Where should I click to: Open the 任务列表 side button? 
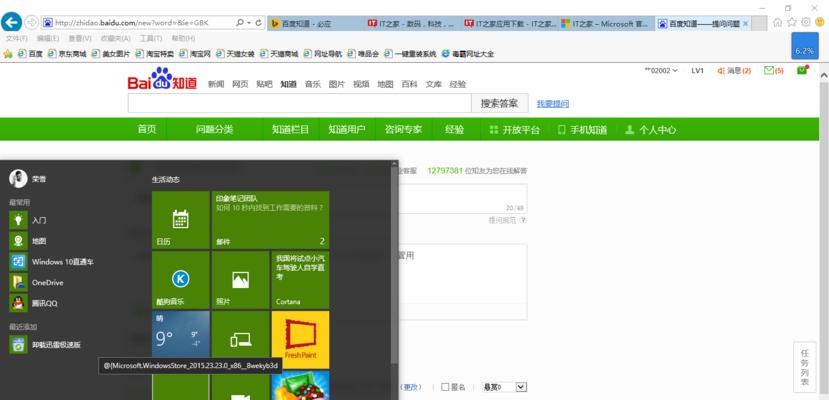[804, 368]
